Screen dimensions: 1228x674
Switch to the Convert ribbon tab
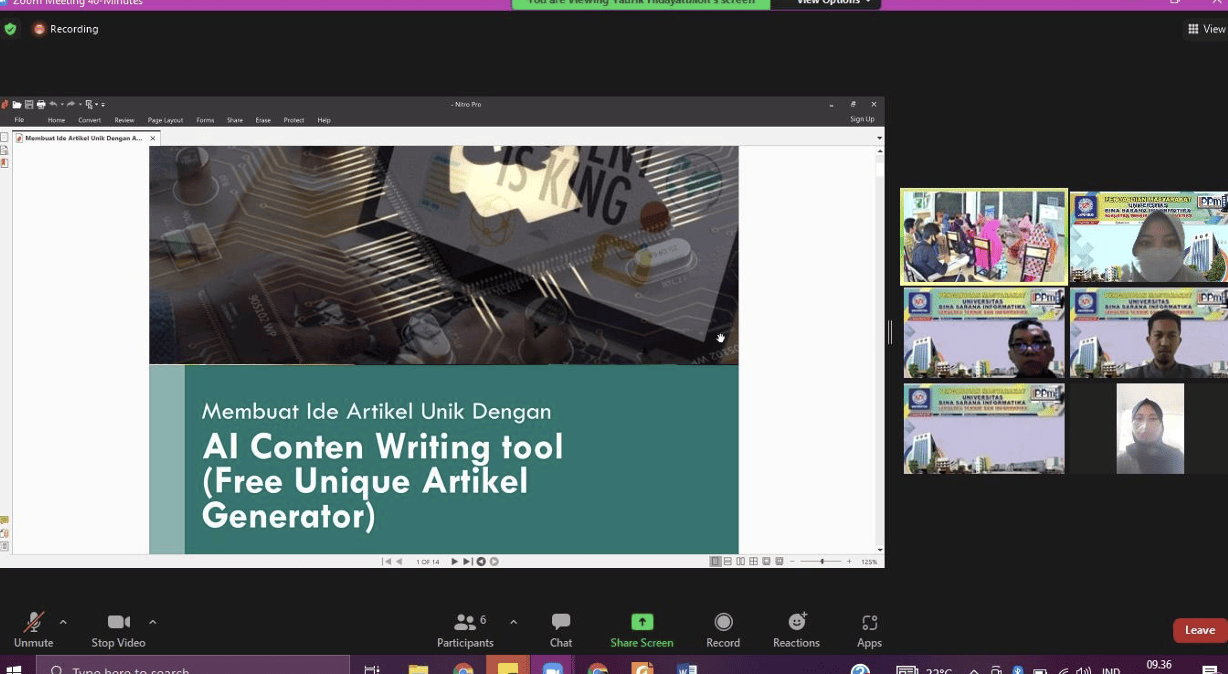pos(89,119)
